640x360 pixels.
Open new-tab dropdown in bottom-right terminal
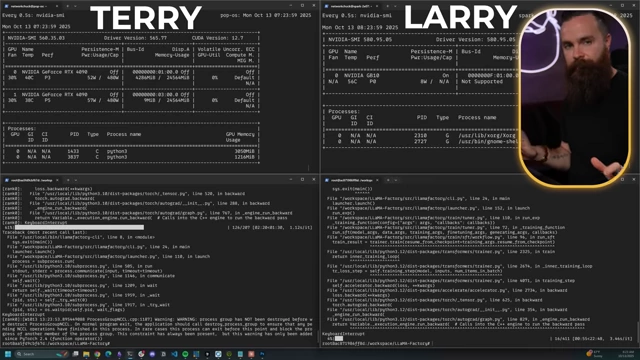pos(396,180)
